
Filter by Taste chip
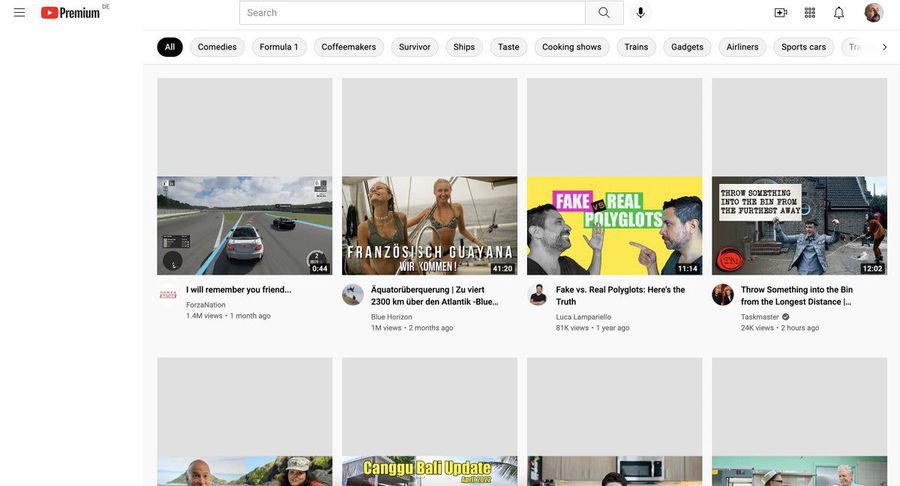(509, 47)
